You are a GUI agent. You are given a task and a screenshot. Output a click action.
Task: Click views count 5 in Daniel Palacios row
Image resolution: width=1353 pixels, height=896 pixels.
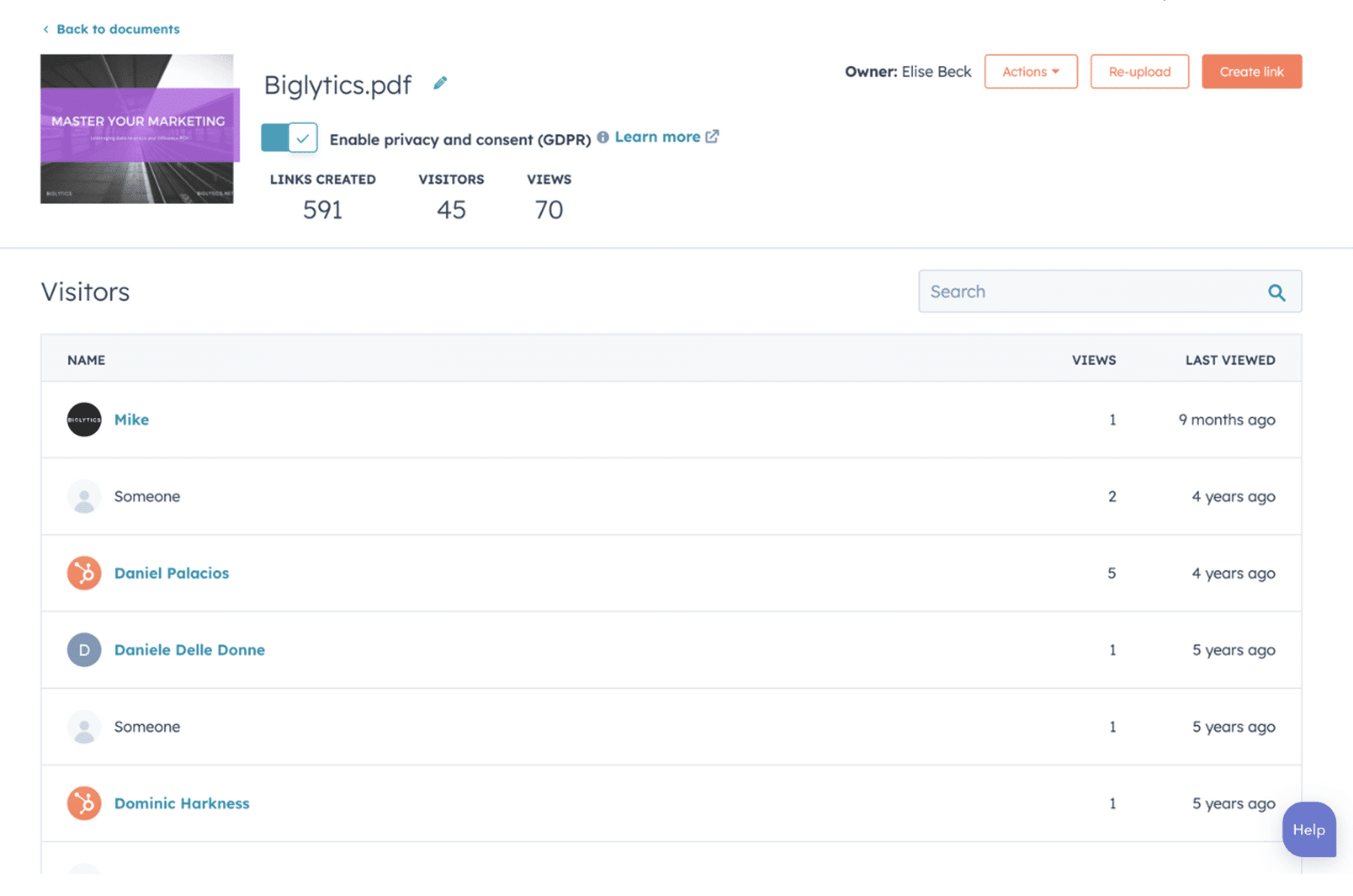pyautogui.click(x=1111, y=573)
